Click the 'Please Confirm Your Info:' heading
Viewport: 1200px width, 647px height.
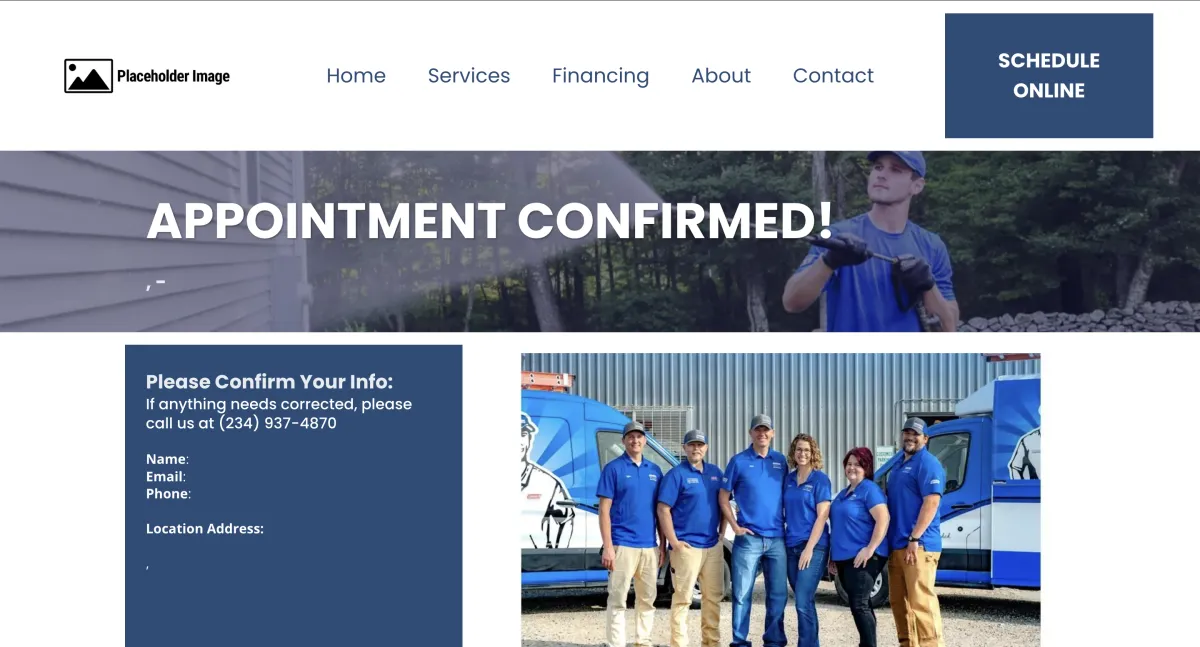click(270, 382)
